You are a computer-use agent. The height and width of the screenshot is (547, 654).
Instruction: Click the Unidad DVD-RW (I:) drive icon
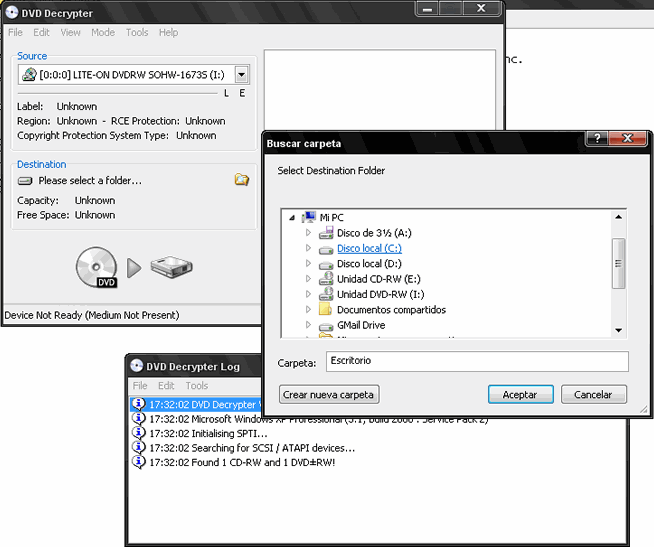pos(325,295)
